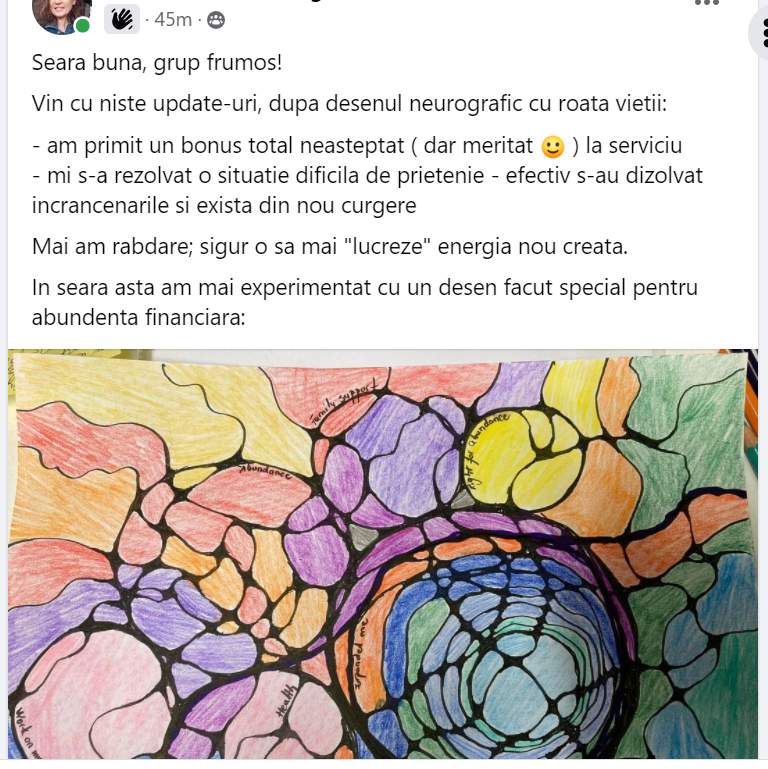The image size is (768, 769).
Task: Click the smiley emoji after 'dar meritat'
Action: [x=553, y=147]
